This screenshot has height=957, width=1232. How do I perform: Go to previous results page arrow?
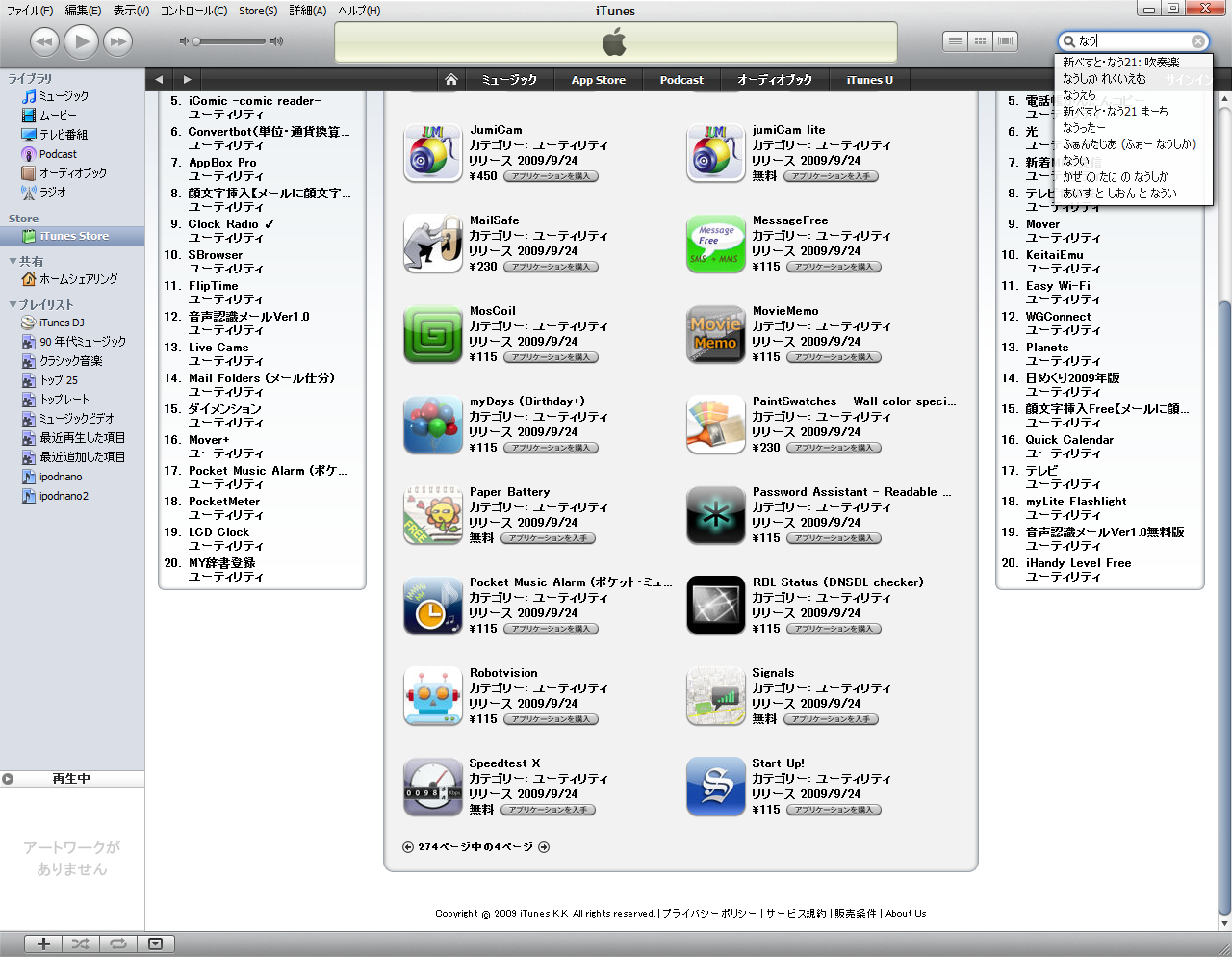tap(408, 847)
